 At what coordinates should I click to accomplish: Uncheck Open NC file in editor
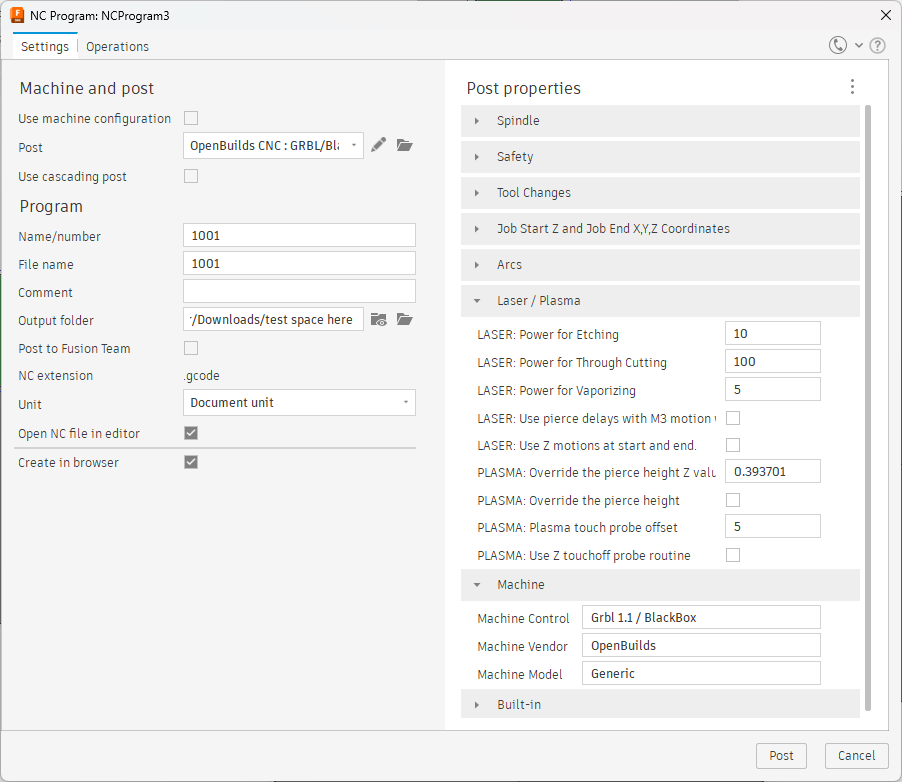[x=191, y=433]
